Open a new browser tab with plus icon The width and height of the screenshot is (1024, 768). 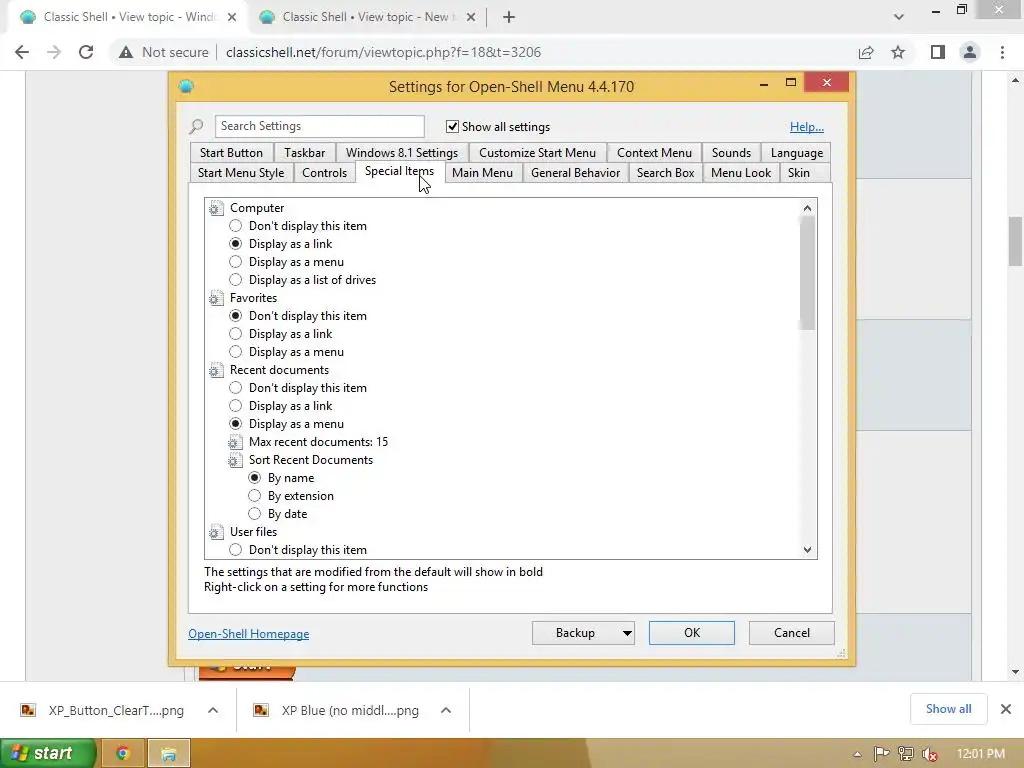(x=509, y=17)
